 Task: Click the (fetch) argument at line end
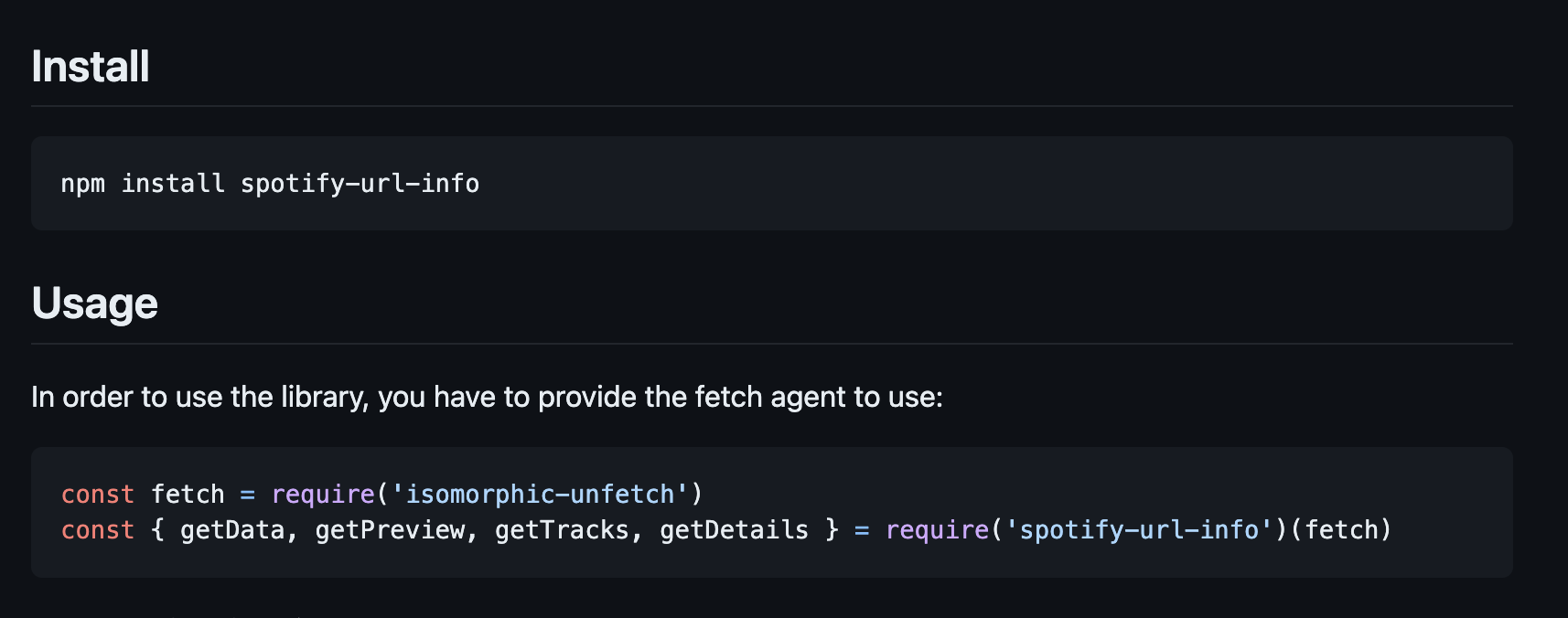click(x=1341, y=530)
